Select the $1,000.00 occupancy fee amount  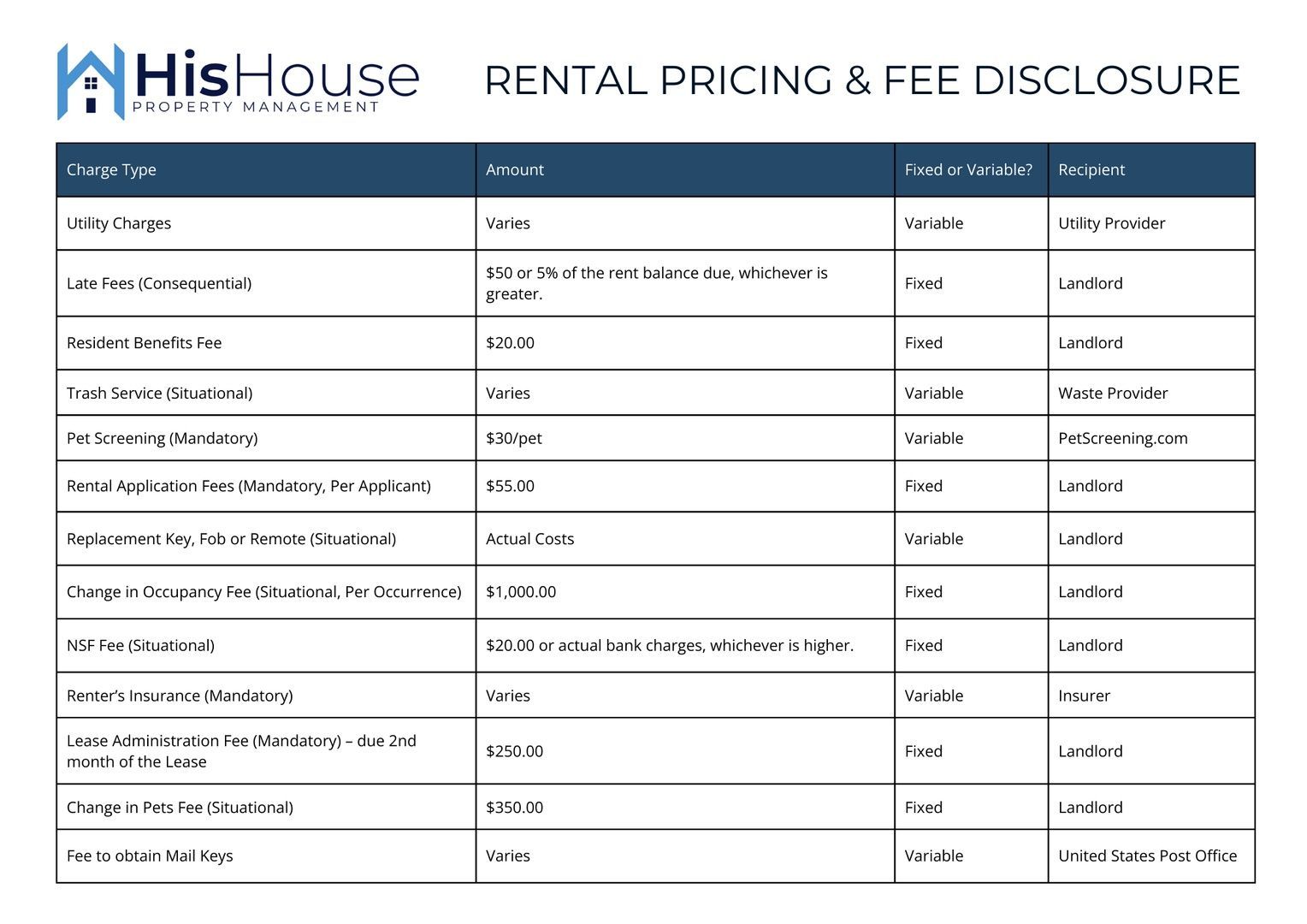click(x=520, y=591)
